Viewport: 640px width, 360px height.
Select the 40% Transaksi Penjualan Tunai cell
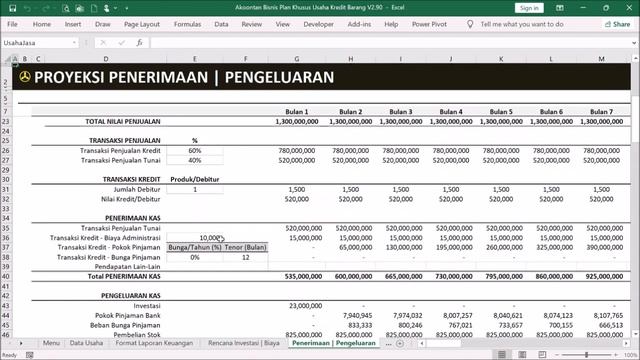pos(195,160)
